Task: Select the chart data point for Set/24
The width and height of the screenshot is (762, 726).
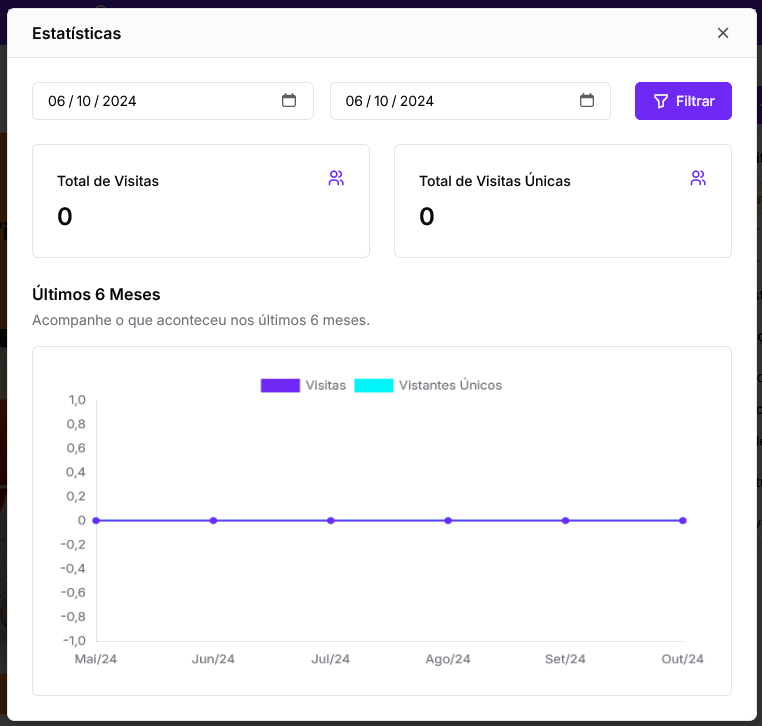Action: 565,520
